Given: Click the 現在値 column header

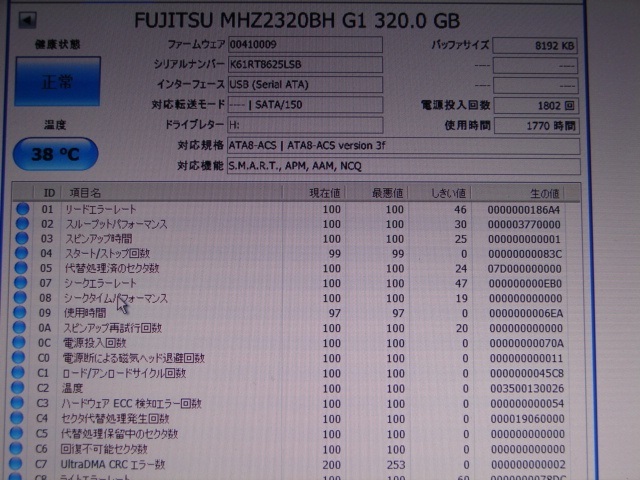Looking at the screenshot, I should click(x=313, y=193).
